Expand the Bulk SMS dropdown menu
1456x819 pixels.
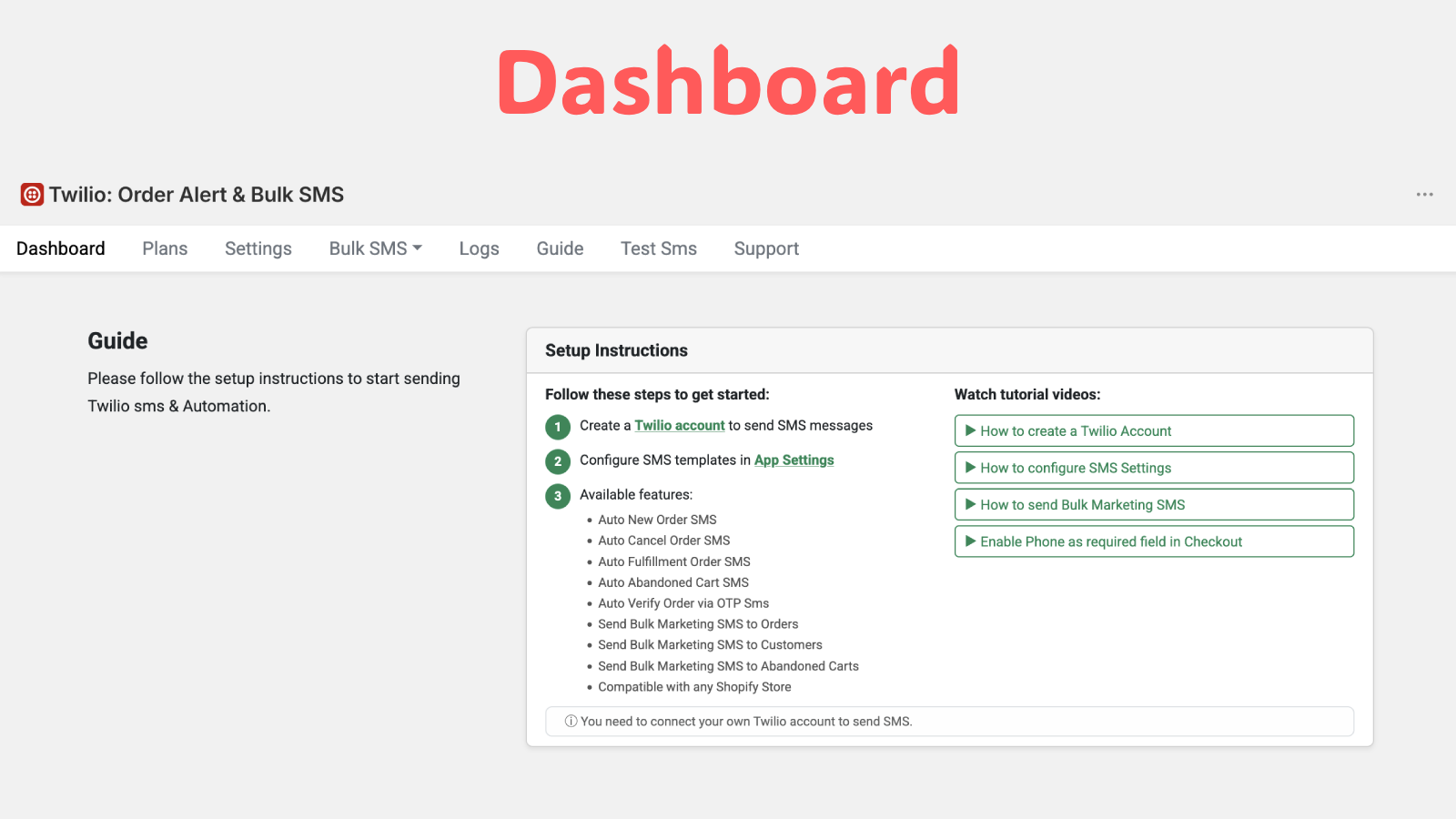point(376,248)
